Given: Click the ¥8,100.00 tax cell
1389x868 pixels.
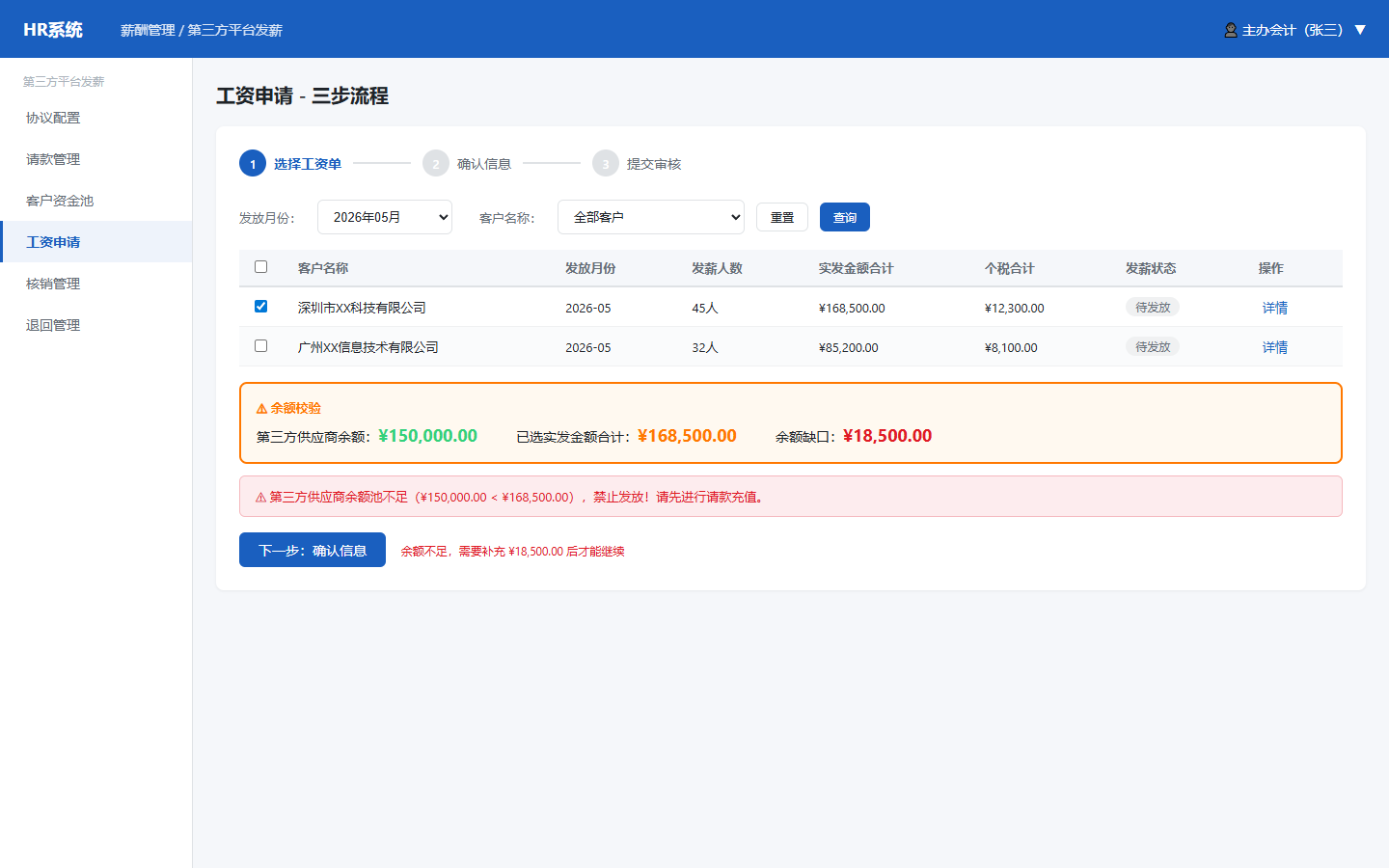Looking at the screenshot, I should tap(1011, 347).
